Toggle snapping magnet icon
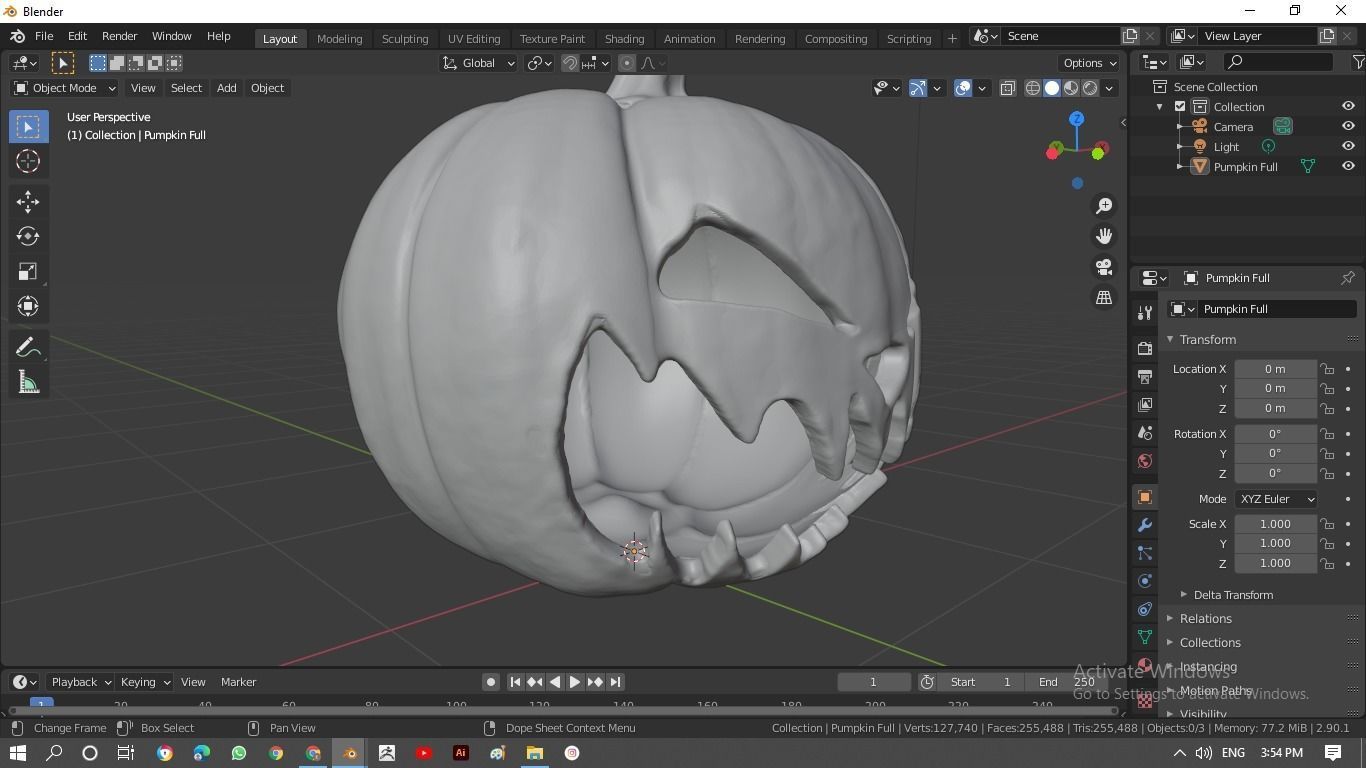Screen dimensions: 1366x768 coord(570,63)
